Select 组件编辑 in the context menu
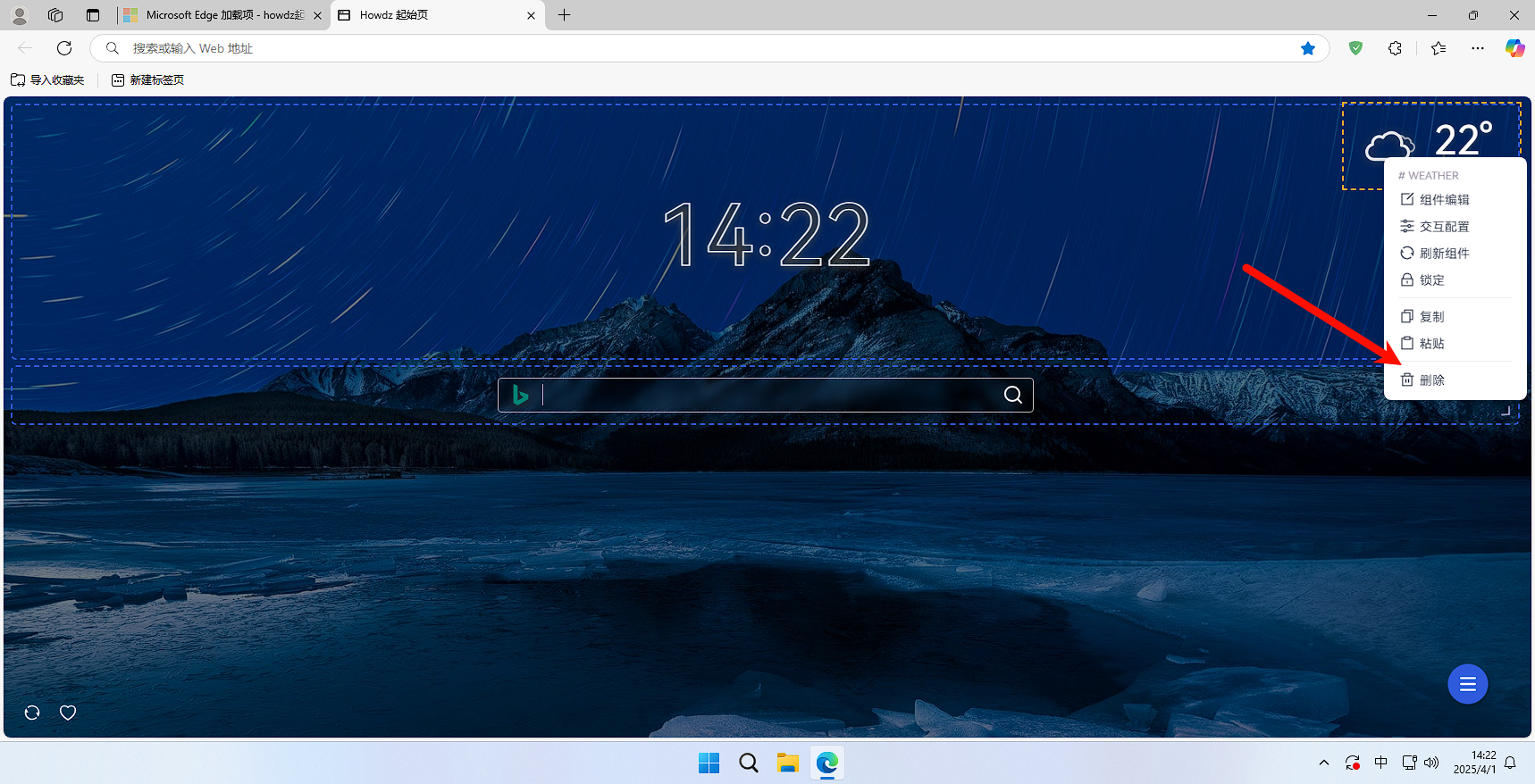The width and height of the screenshot is (1535, 784). point(1455,199)
